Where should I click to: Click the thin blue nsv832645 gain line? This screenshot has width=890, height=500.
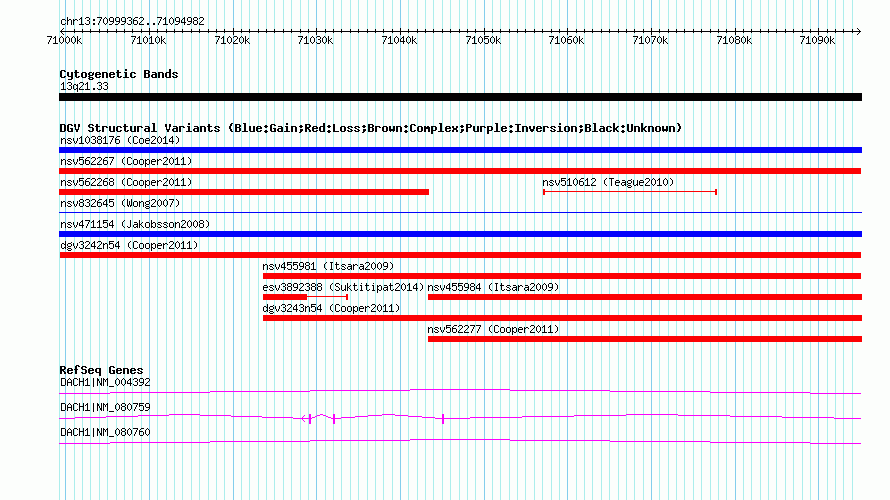tap(460, 213)
